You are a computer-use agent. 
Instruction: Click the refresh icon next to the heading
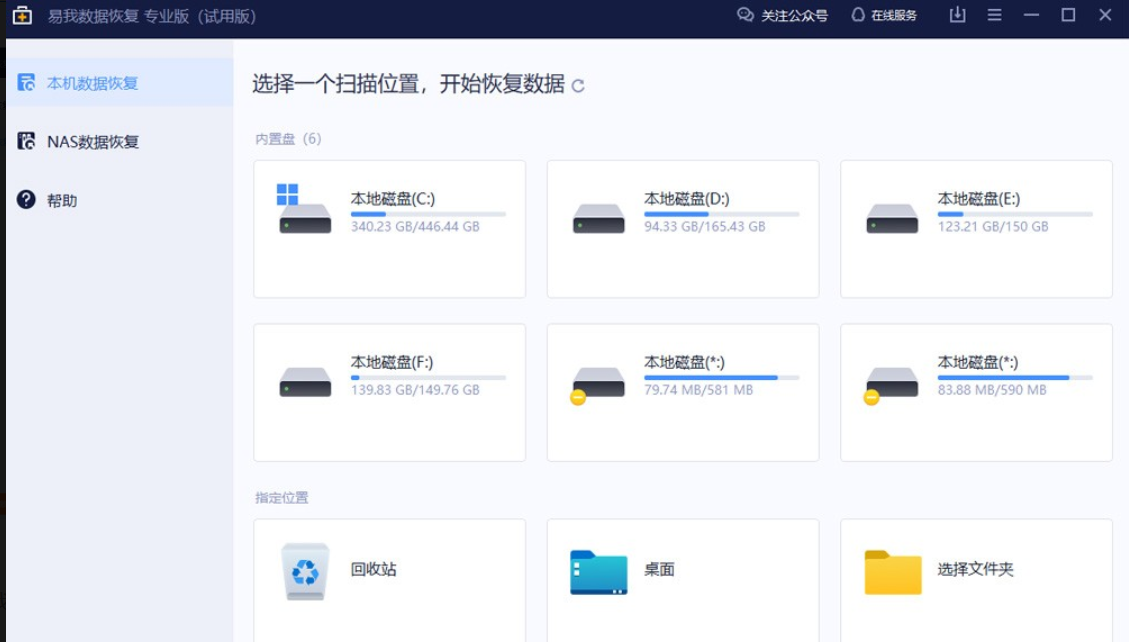pyautogui.click(x=578, y=86)
